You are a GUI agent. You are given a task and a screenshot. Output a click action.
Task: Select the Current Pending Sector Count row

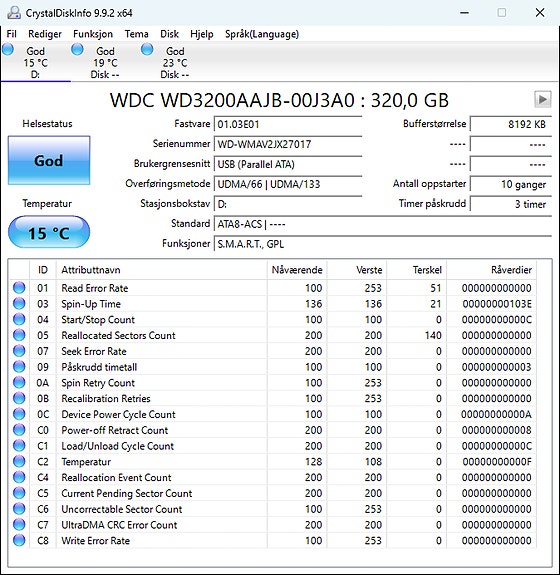272,493
